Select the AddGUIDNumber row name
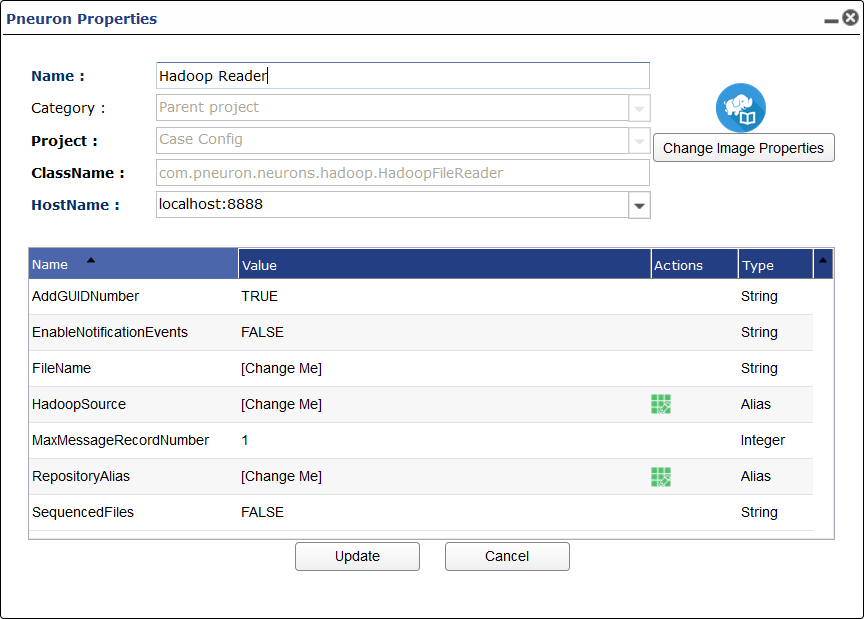This screenshot has height=619, width=864. click(x=85, y=296)
